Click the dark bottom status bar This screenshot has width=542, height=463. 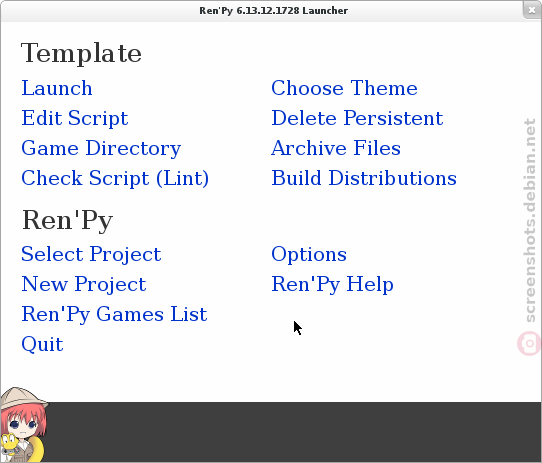coord(294,432)
